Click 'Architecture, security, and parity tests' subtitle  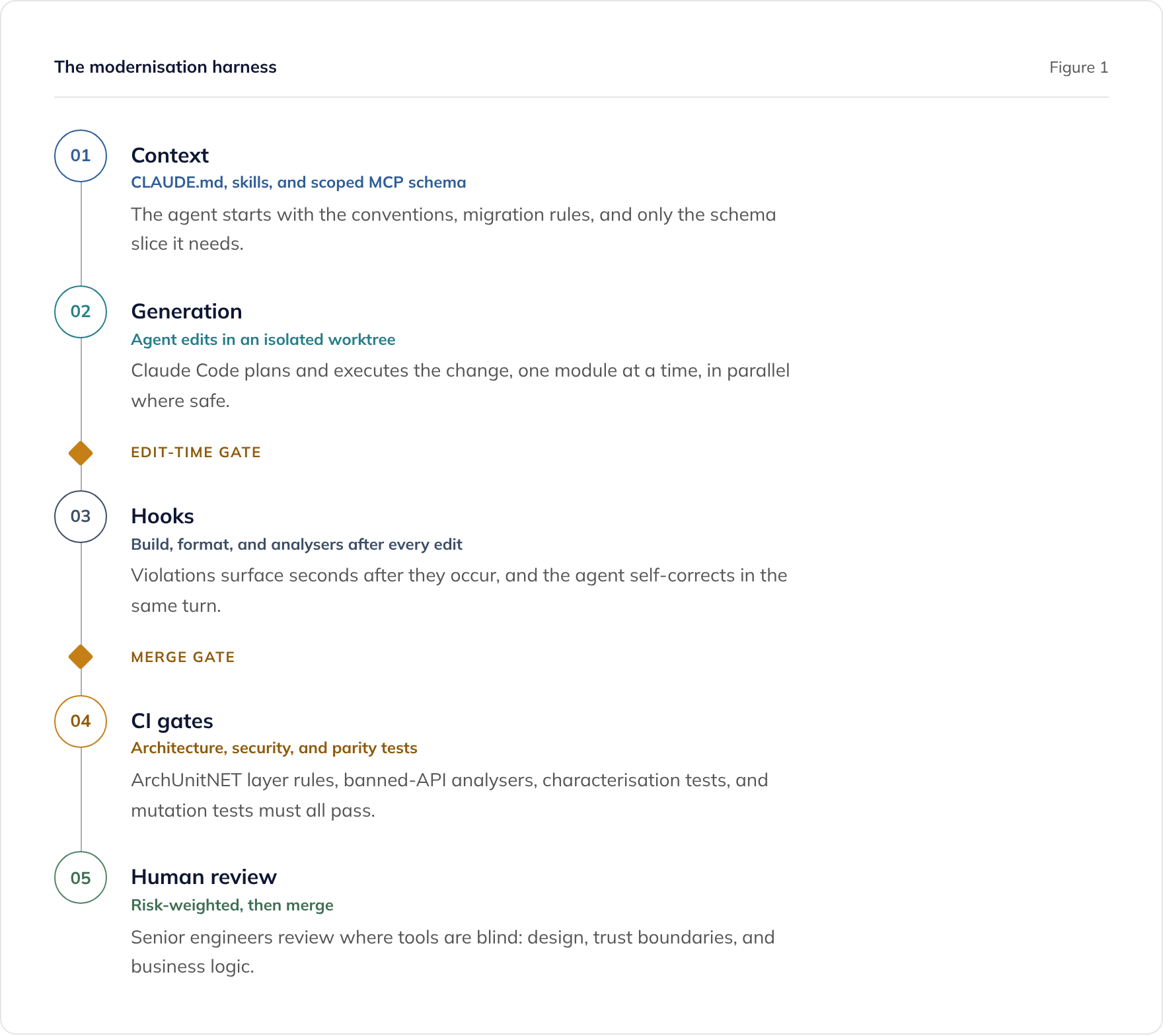tap(274, 748)
